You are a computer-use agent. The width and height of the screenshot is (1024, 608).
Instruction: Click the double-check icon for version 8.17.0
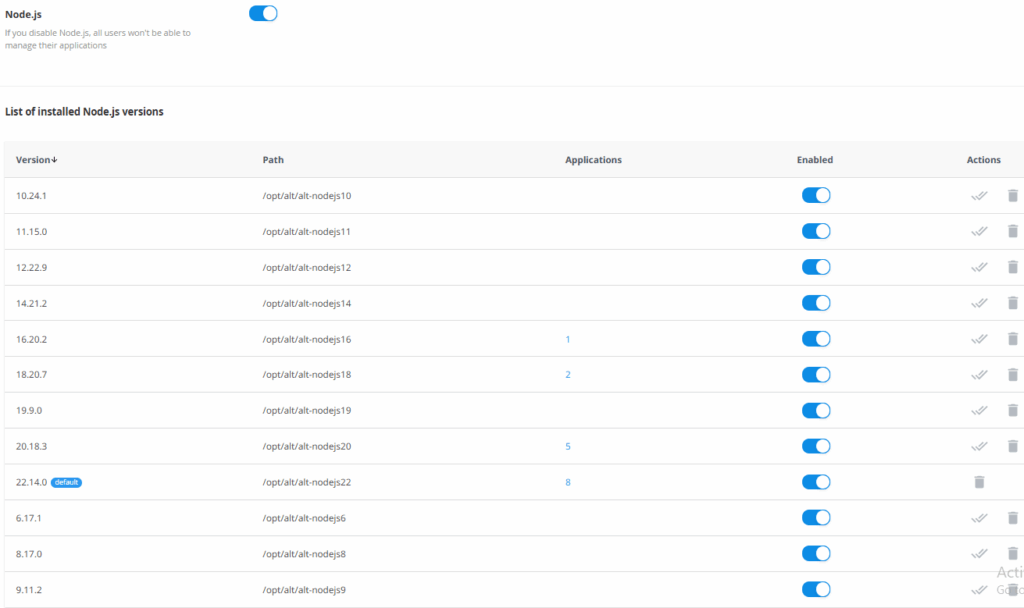point(980,553)
